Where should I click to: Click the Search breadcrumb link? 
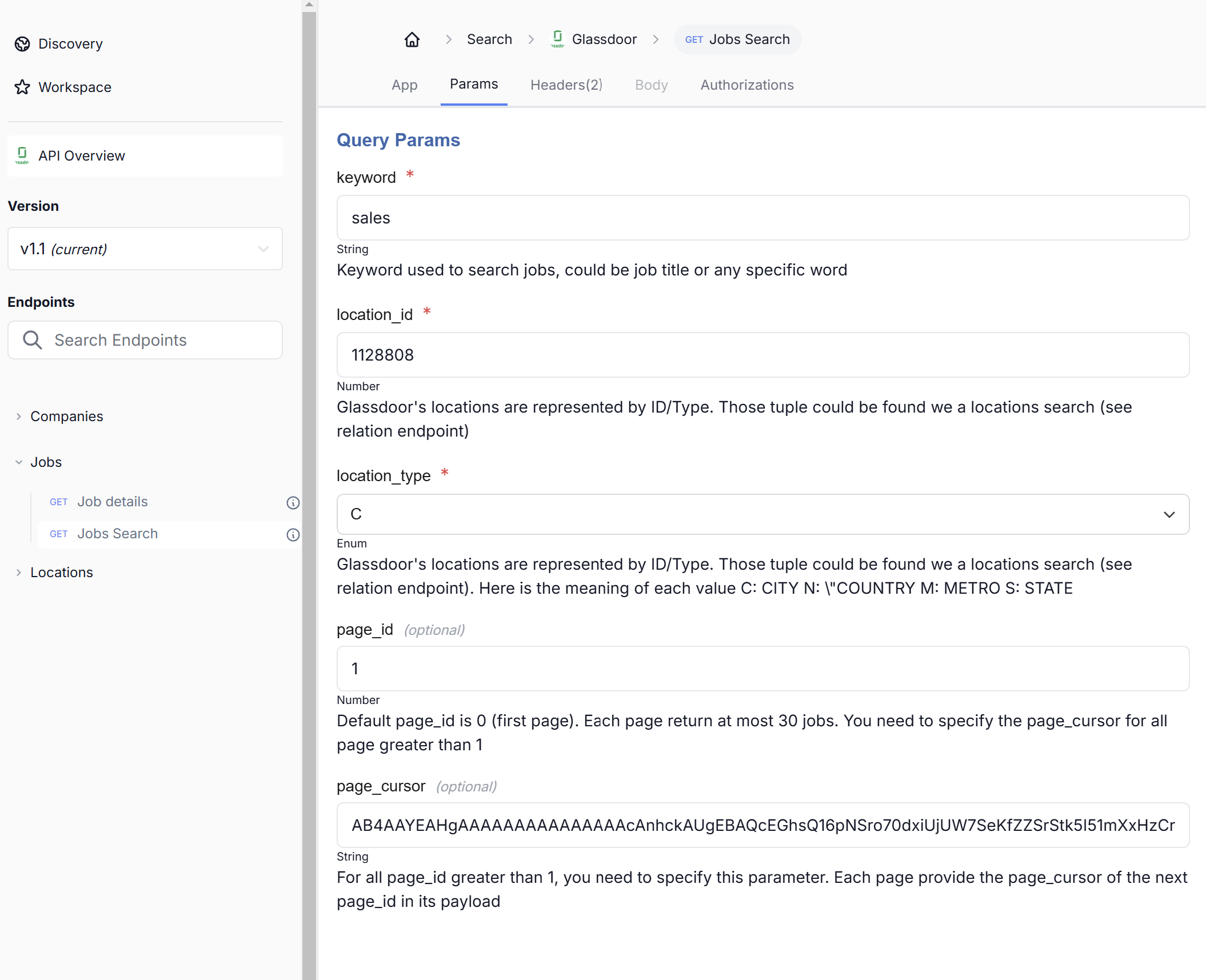point(489,39)
